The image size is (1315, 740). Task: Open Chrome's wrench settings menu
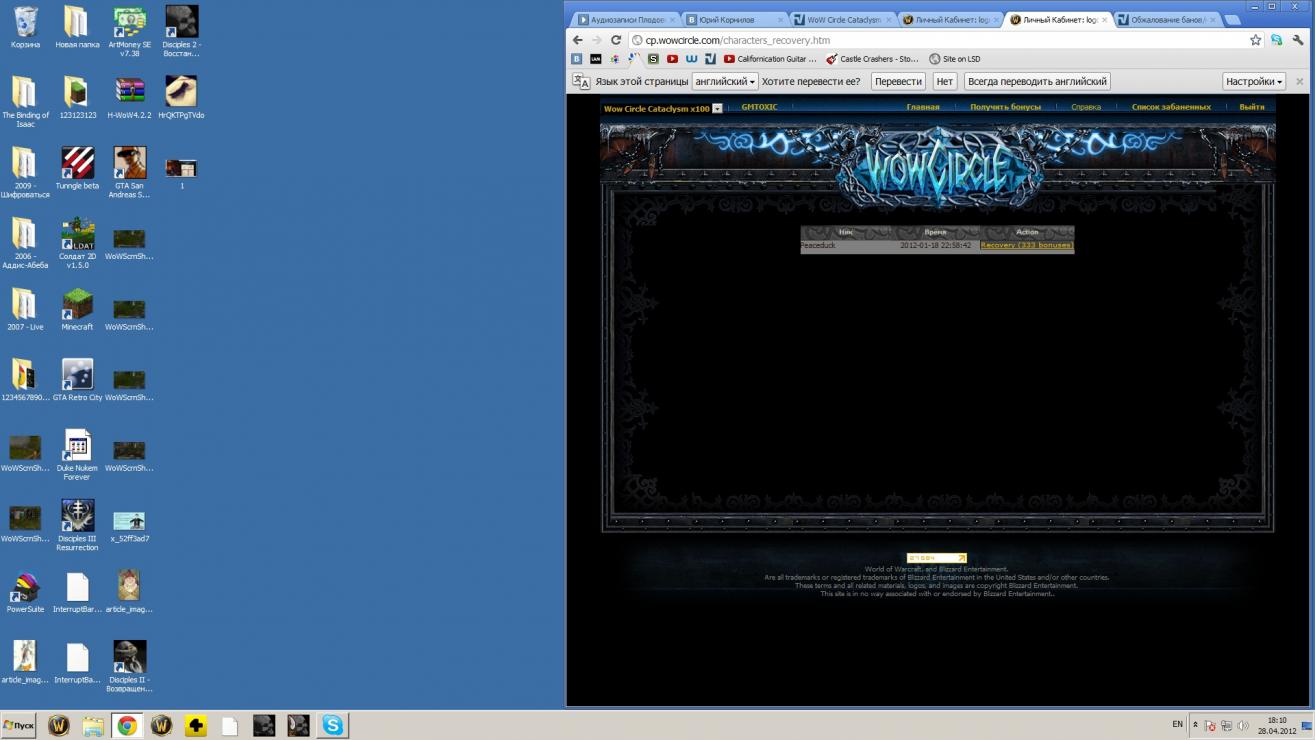click(1297, 40)
